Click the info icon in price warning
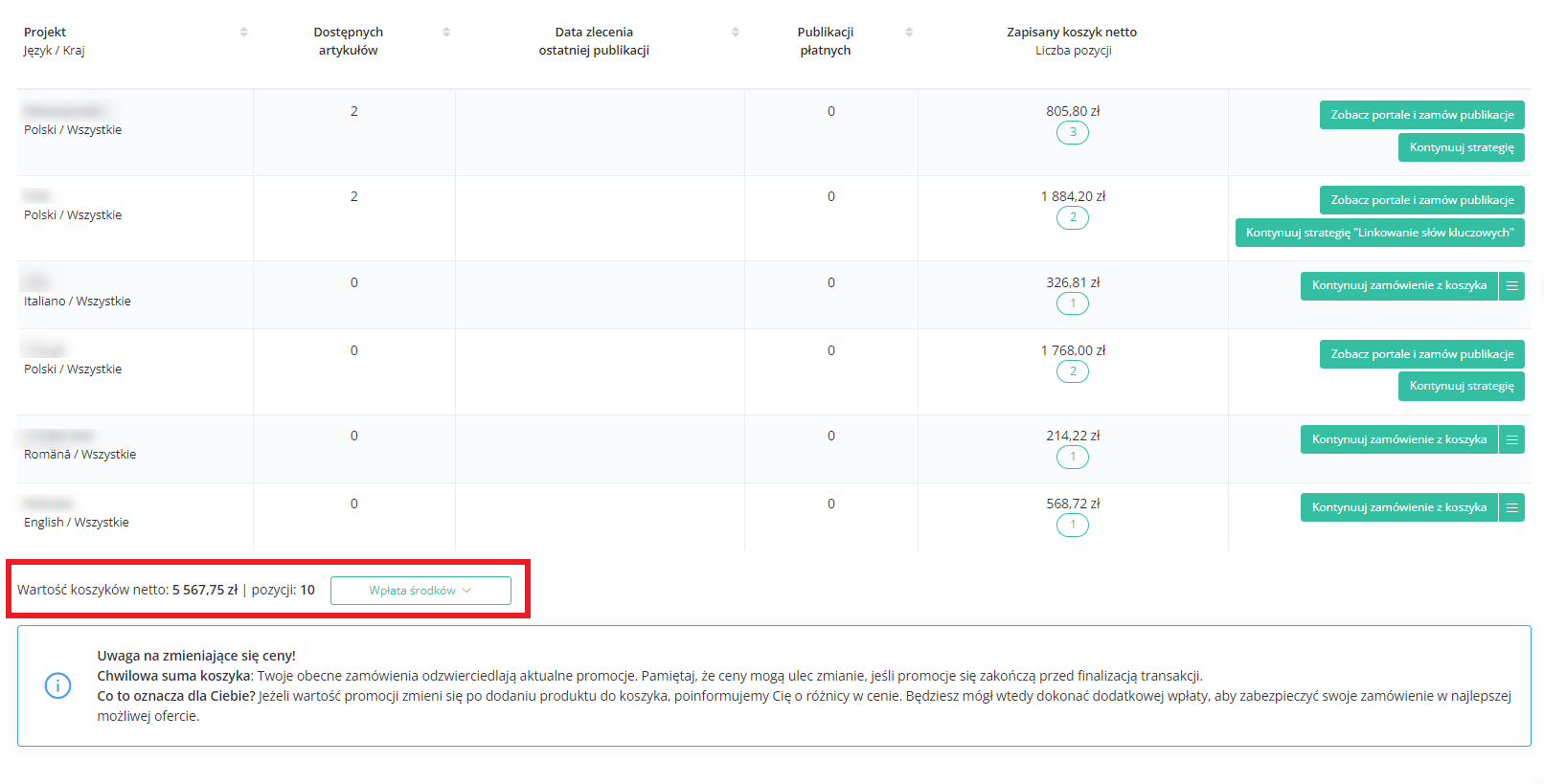The image size is (1544, 784). pyautogui.click(x=57, y=686)
